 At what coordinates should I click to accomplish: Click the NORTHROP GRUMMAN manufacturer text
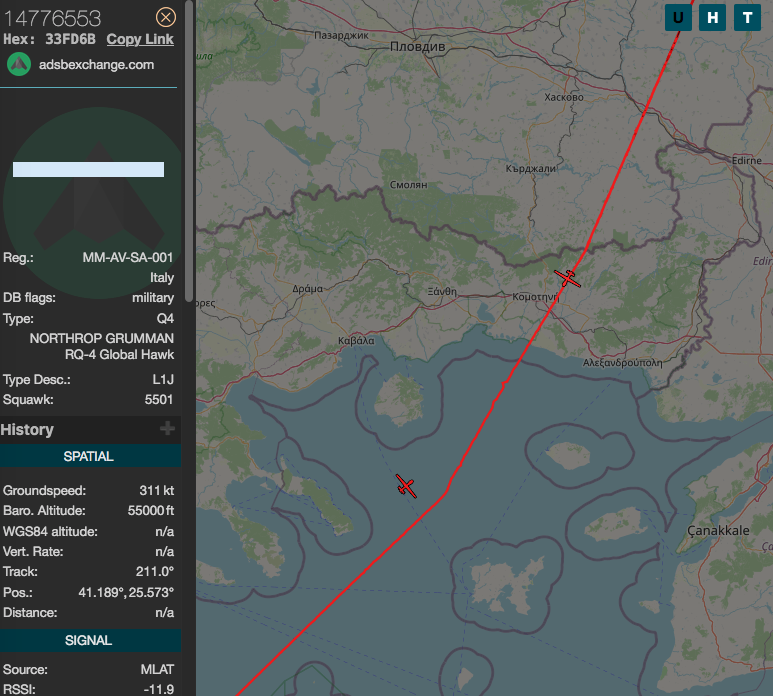102,339
